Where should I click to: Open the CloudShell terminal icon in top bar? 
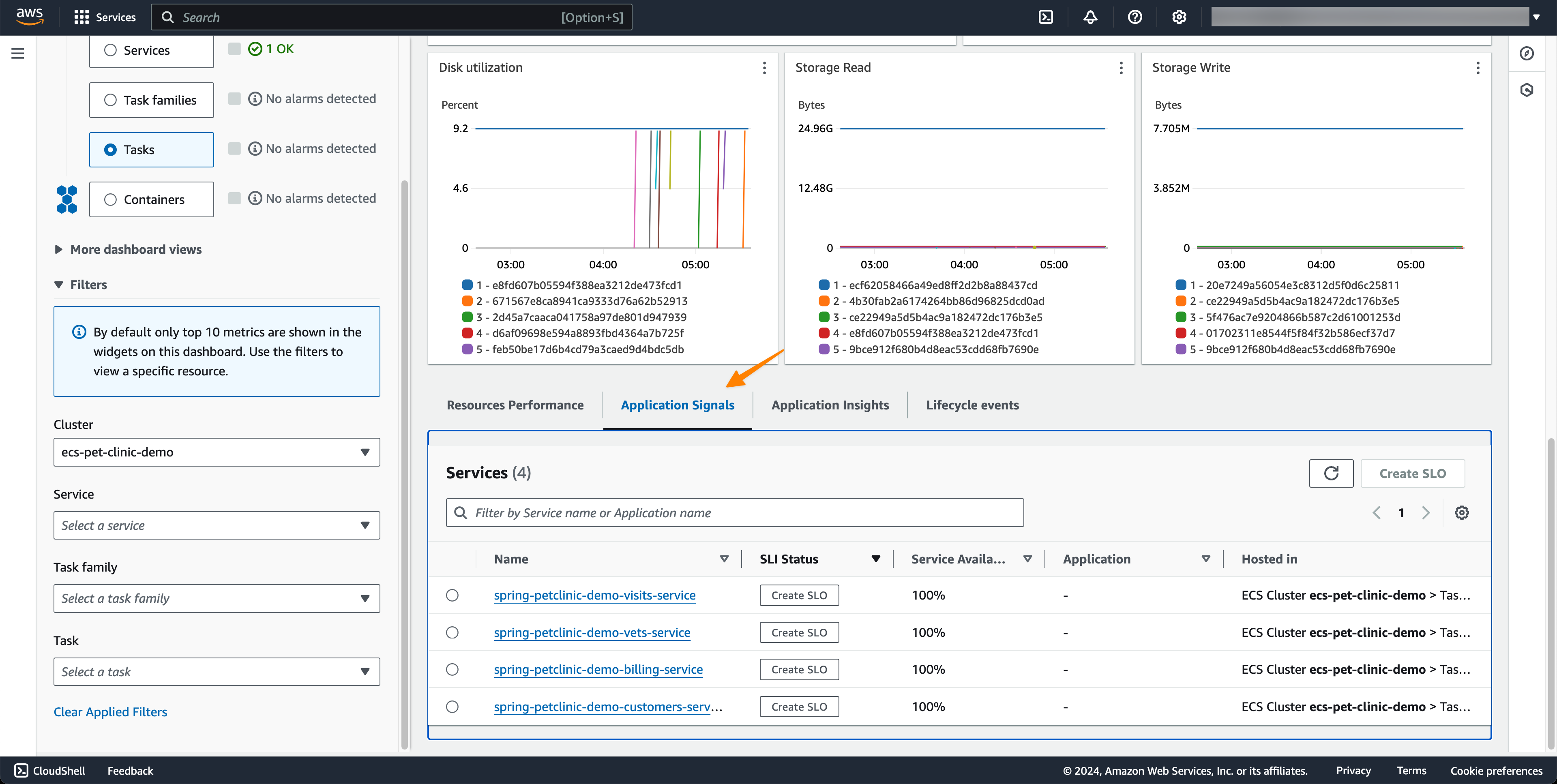coord(1046,17)
